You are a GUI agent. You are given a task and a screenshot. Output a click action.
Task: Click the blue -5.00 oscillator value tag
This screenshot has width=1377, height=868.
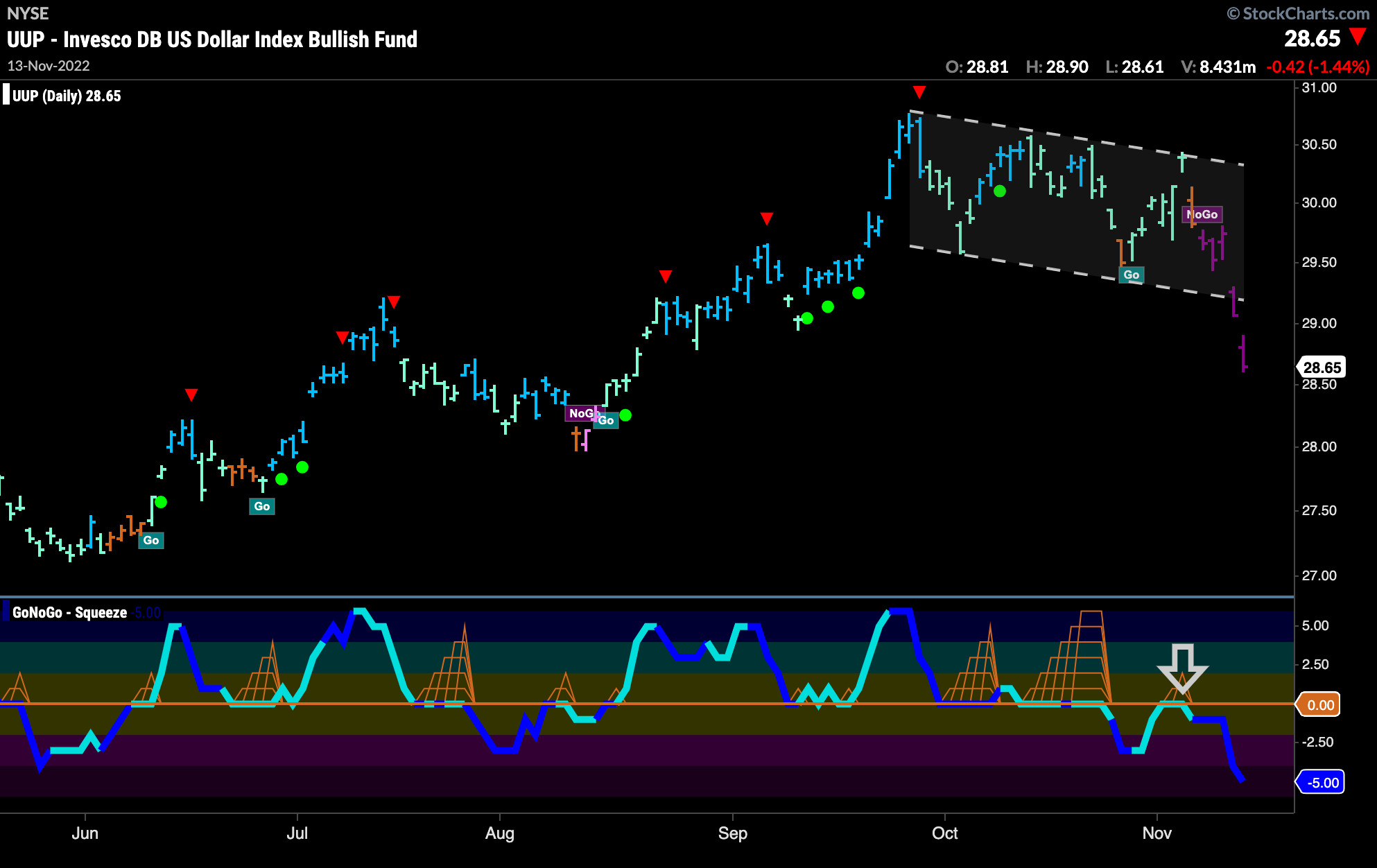tap(1321, 783)
